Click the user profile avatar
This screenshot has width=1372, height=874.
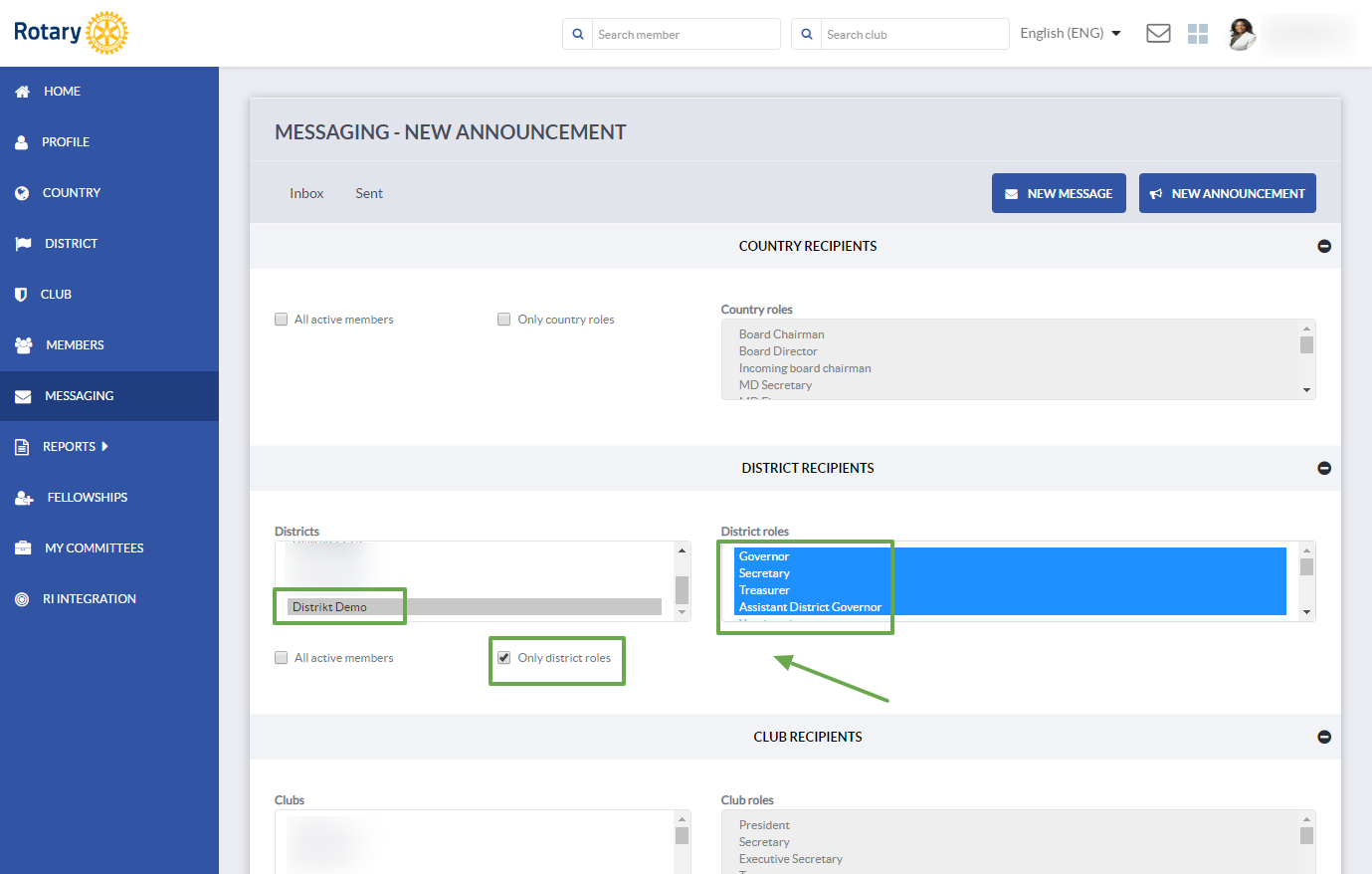(x=1242, y=34)
